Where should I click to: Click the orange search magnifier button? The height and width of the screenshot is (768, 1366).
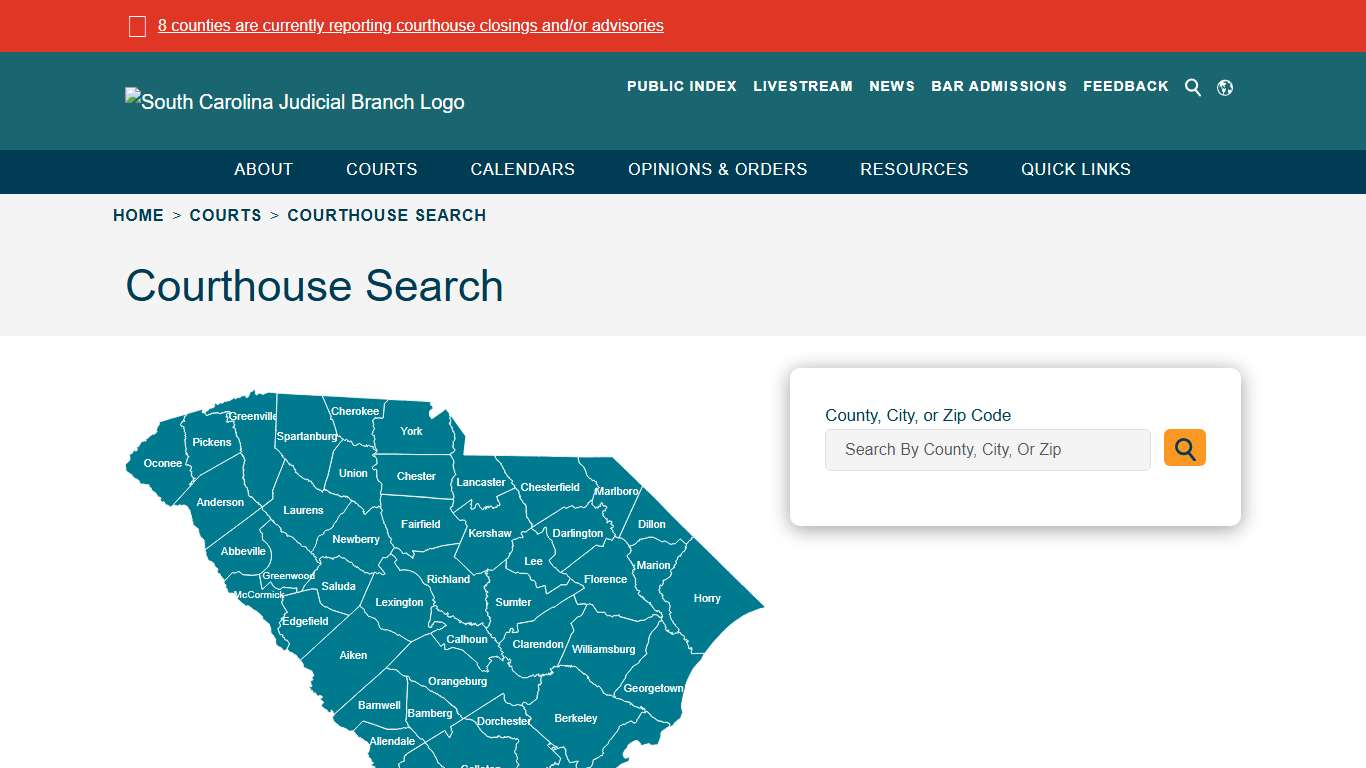point(1184,448)
